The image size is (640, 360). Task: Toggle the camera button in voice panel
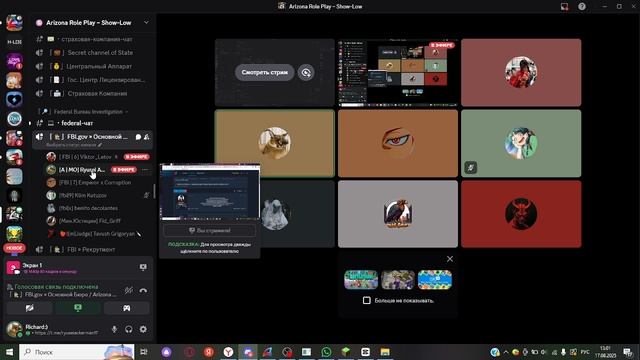[29, 308]
